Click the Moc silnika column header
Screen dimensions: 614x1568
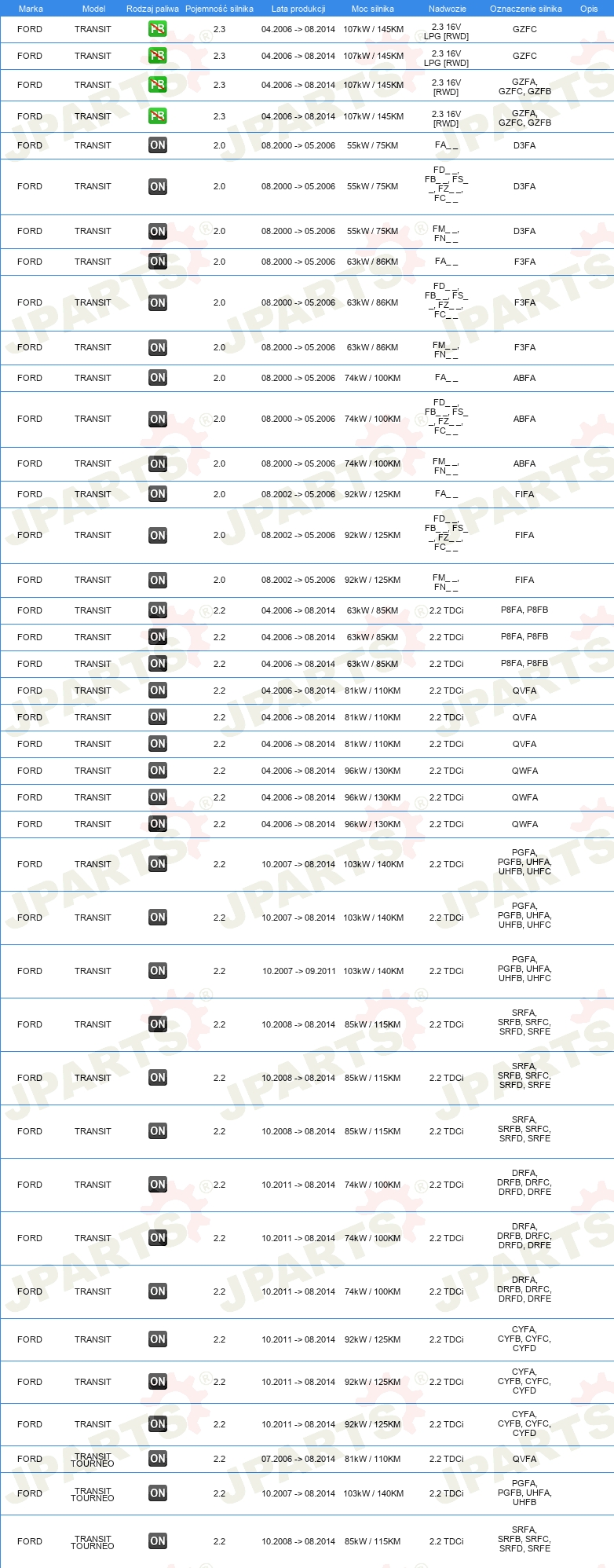pyautogui.click(x=373, y=9)
